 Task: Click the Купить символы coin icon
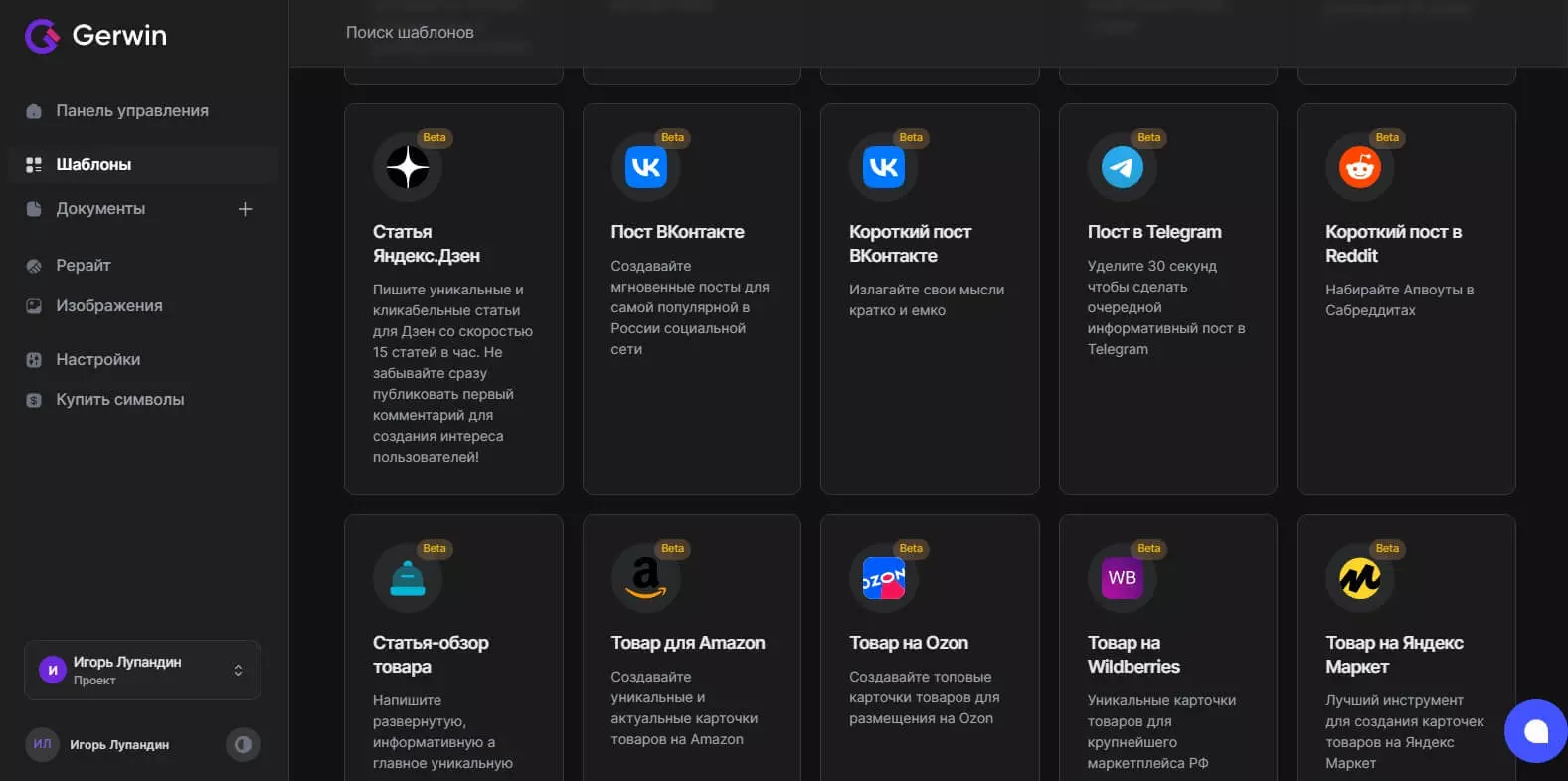[34, 400]
